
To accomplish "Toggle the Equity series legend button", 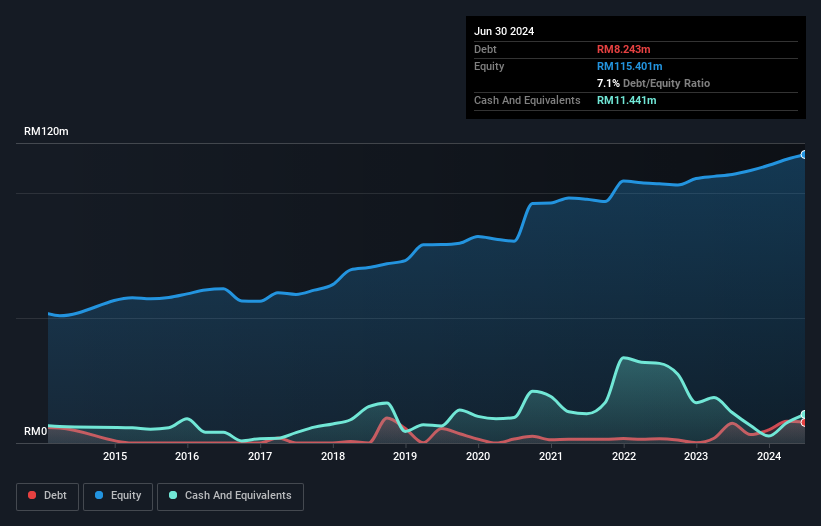I will [118, 496].
